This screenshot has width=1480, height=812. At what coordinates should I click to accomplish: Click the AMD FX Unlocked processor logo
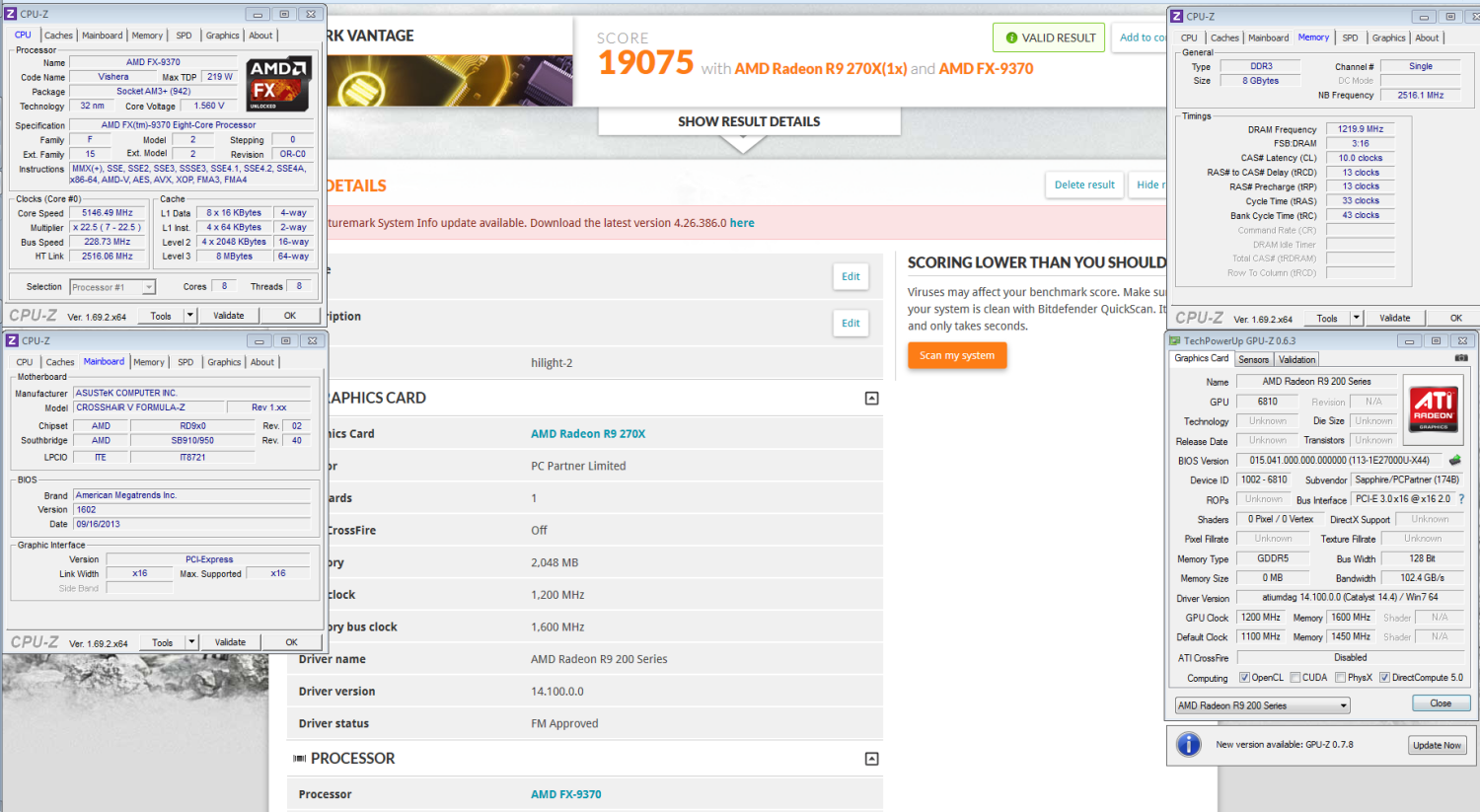279,84
